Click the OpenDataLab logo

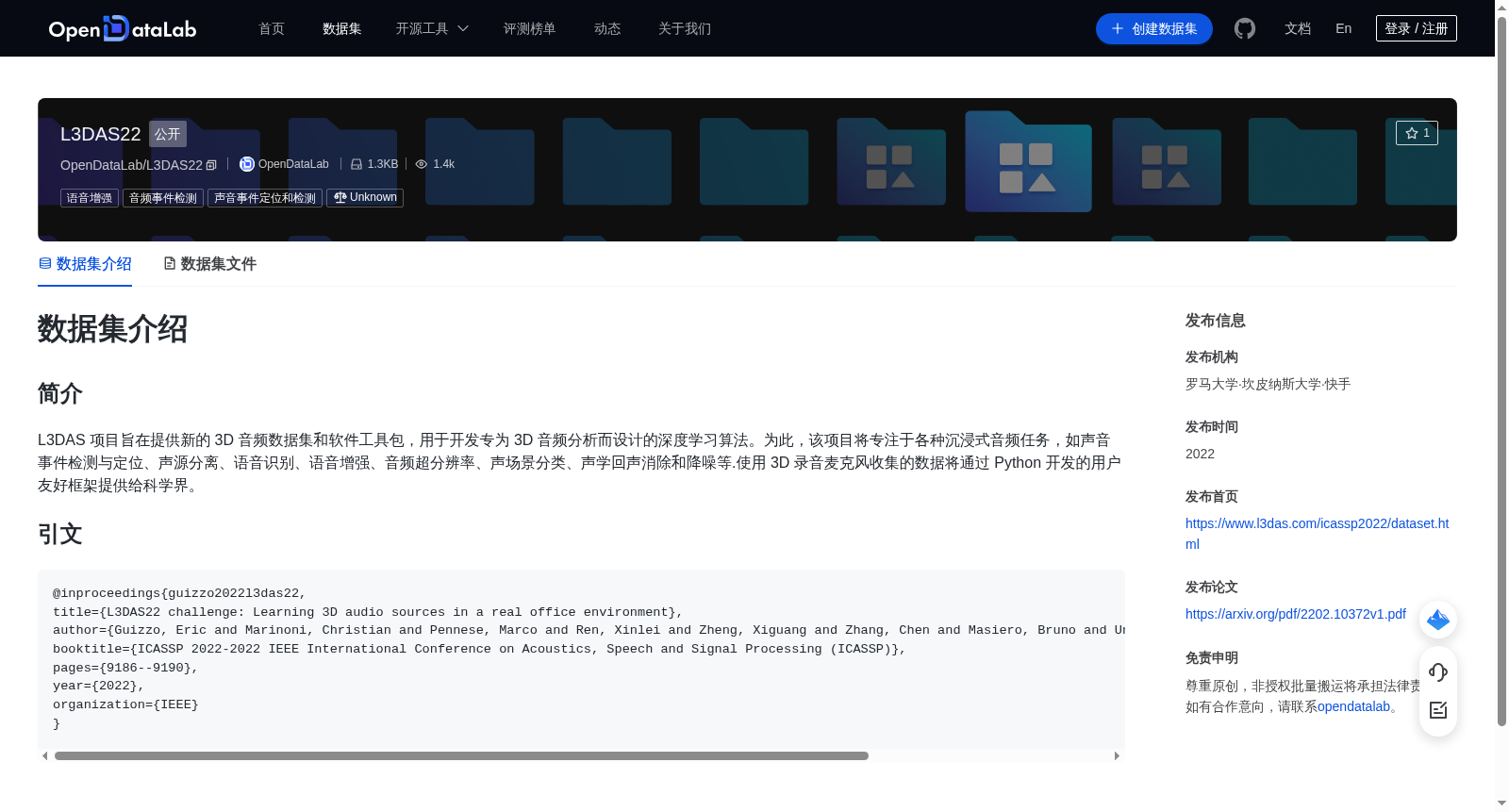[x=123, y=28]
